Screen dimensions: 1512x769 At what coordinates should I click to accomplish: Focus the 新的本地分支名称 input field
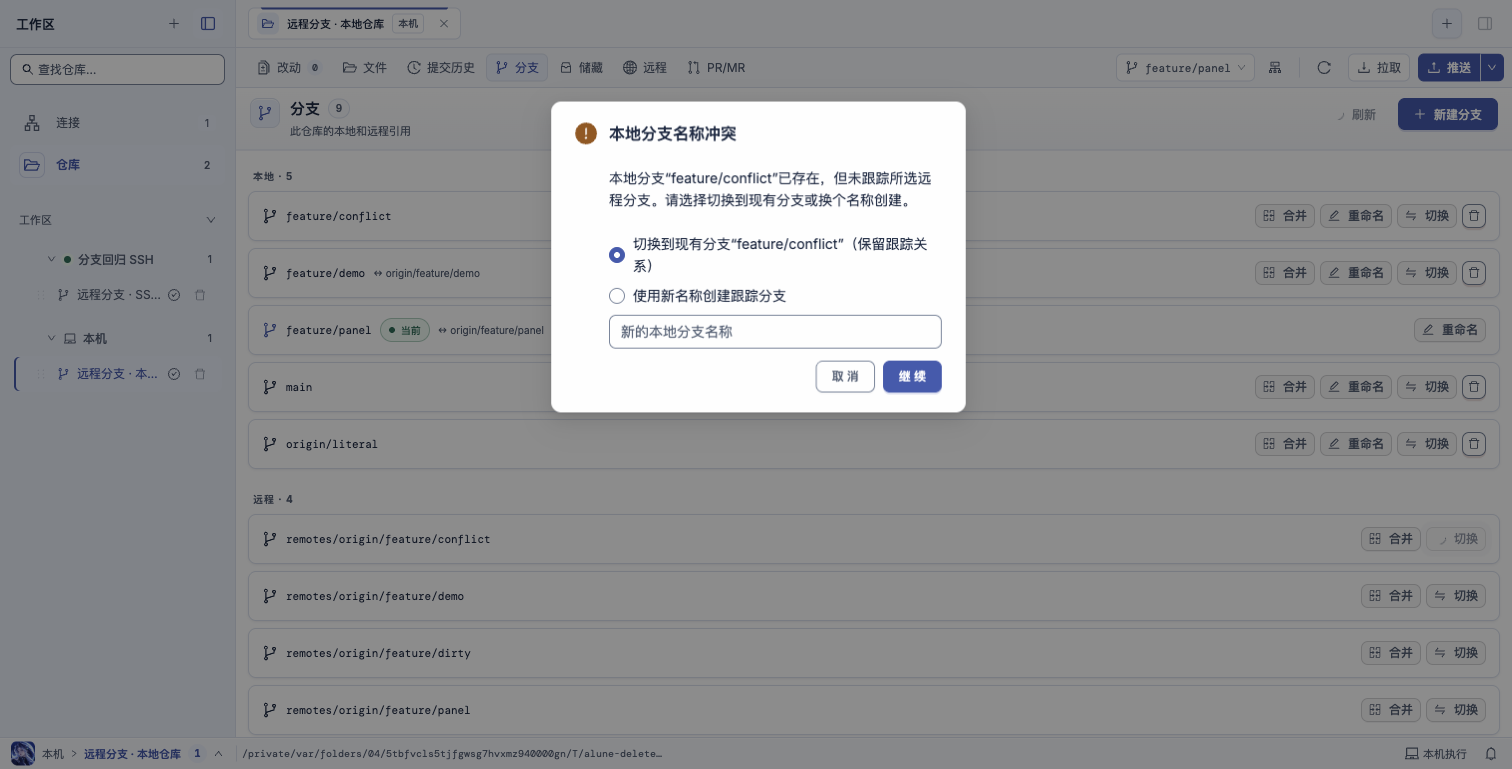click(x=775, y=332)
